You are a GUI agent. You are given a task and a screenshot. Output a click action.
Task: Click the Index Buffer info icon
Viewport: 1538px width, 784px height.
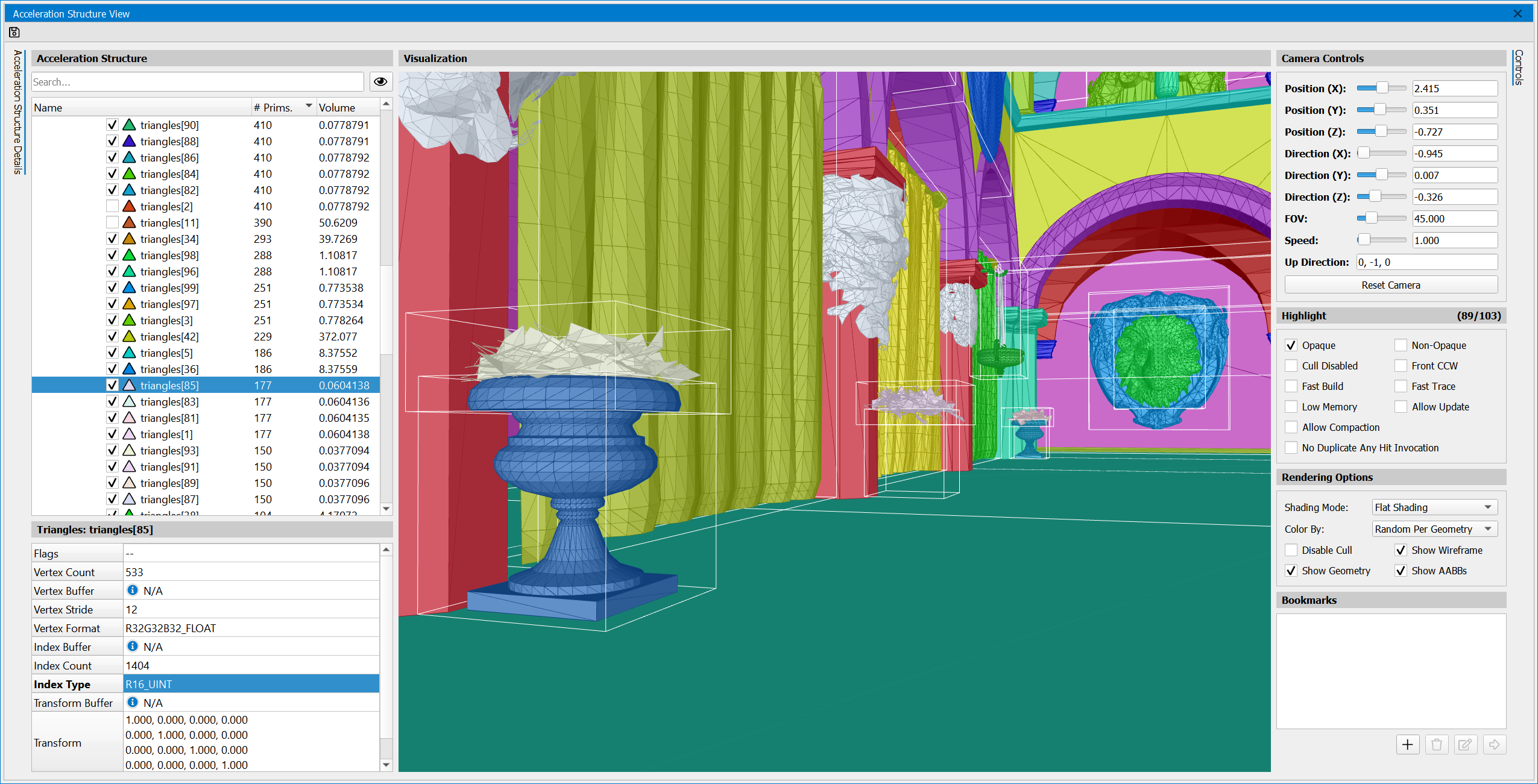tap(133, 647)
